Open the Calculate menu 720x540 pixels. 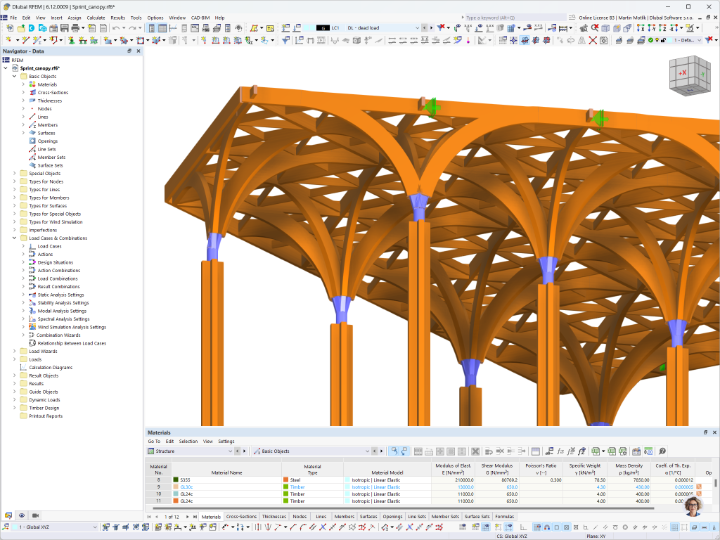(x=96, y=18)
